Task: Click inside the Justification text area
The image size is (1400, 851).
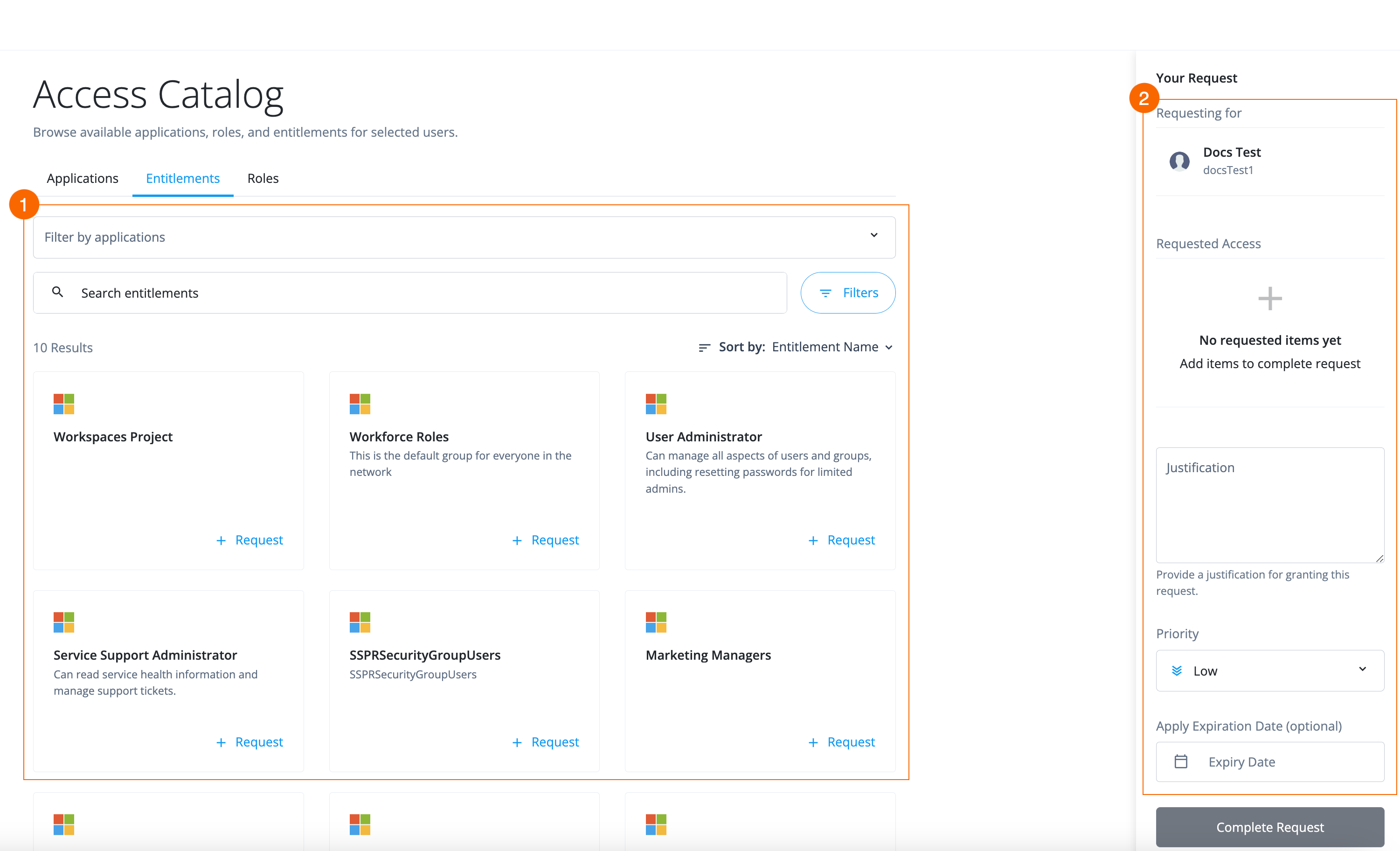Action: pyautogui.click(x=1270, y=506)
